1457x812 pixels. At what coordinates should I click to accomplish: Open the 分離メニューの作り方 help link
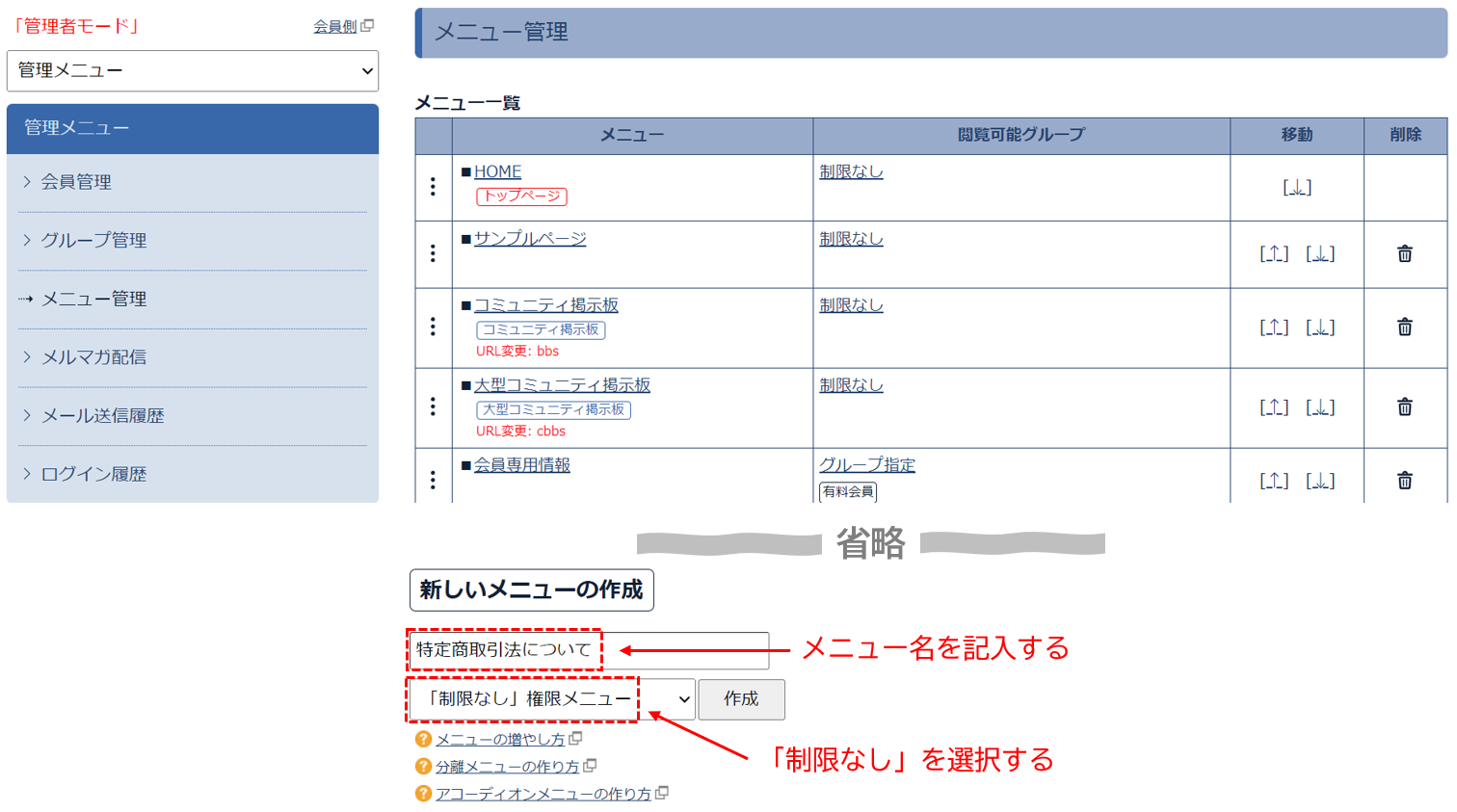[x=508, y=767]
